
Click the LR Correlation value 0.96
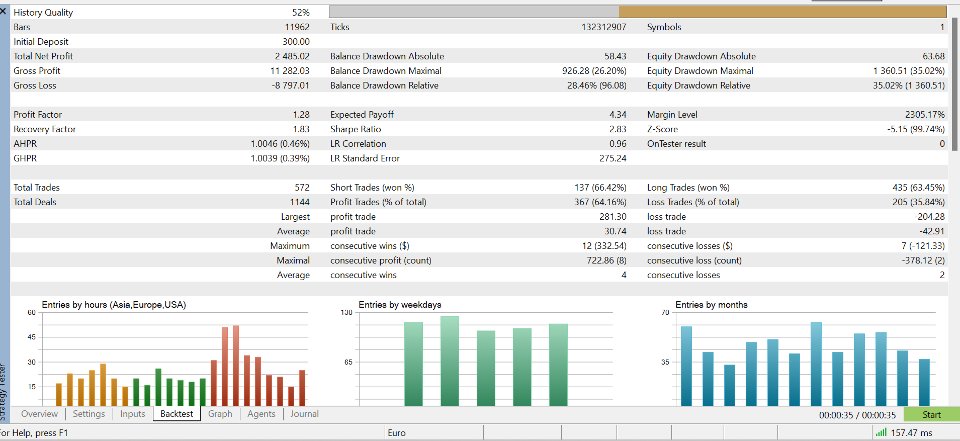618,144
